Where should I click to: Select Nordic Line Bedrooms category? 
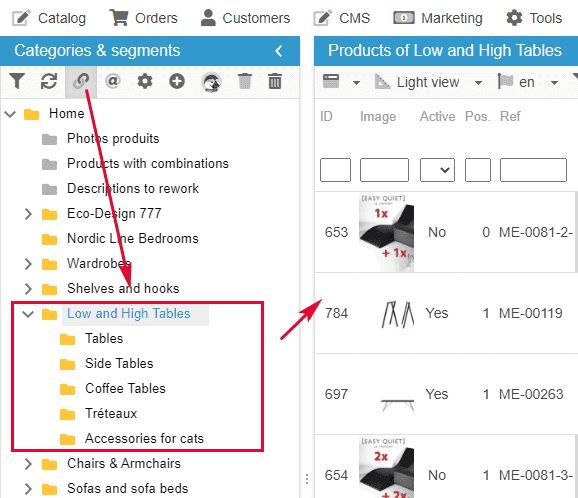tap(133, 238)
